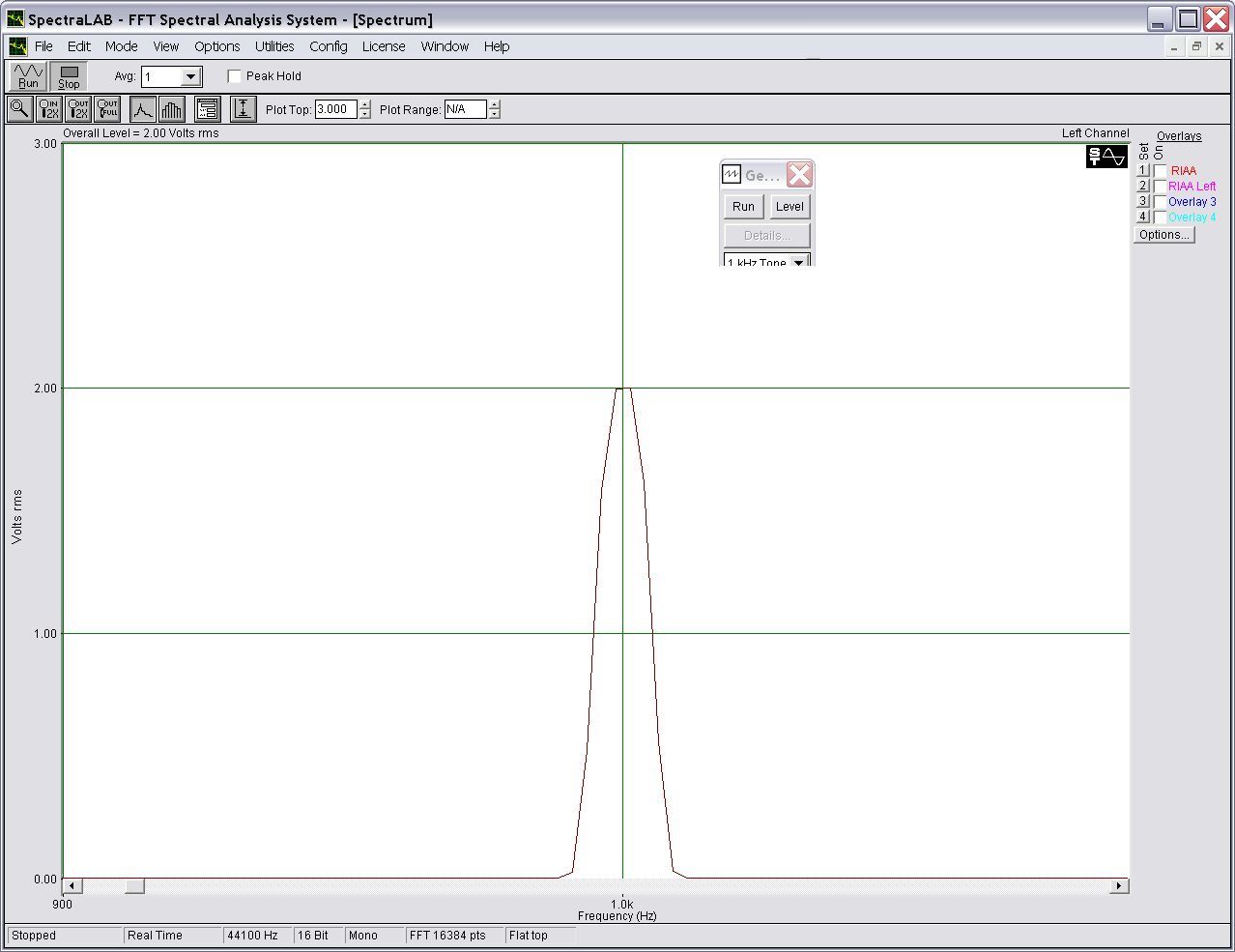Open overlay Options... button
Image resolution: width=1235 pixels, height=952 pixels.
(1163, 235)
